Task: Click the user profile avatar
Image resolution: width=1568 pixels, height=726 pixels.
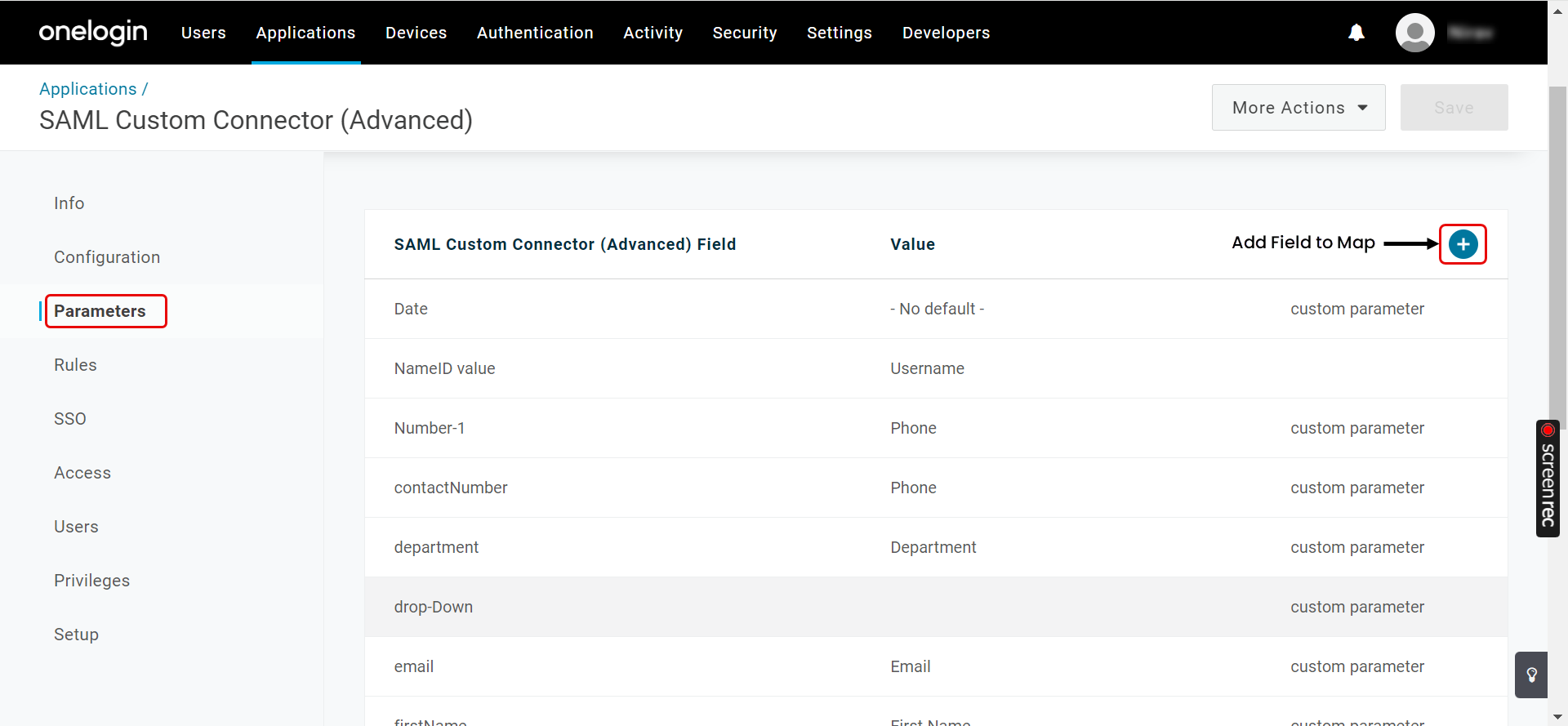Action: 1414,33
